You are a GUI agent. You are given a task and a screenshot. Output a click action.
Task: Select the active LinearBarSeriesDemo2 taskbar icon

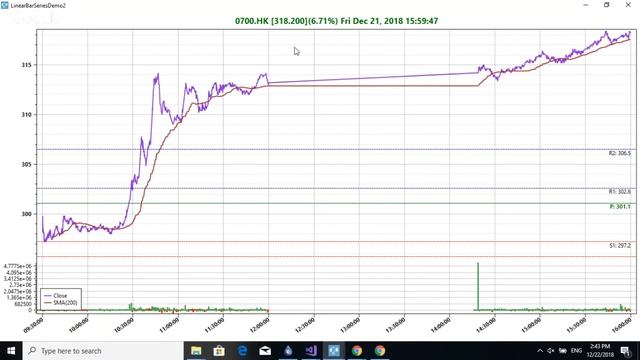click(334, 351)
